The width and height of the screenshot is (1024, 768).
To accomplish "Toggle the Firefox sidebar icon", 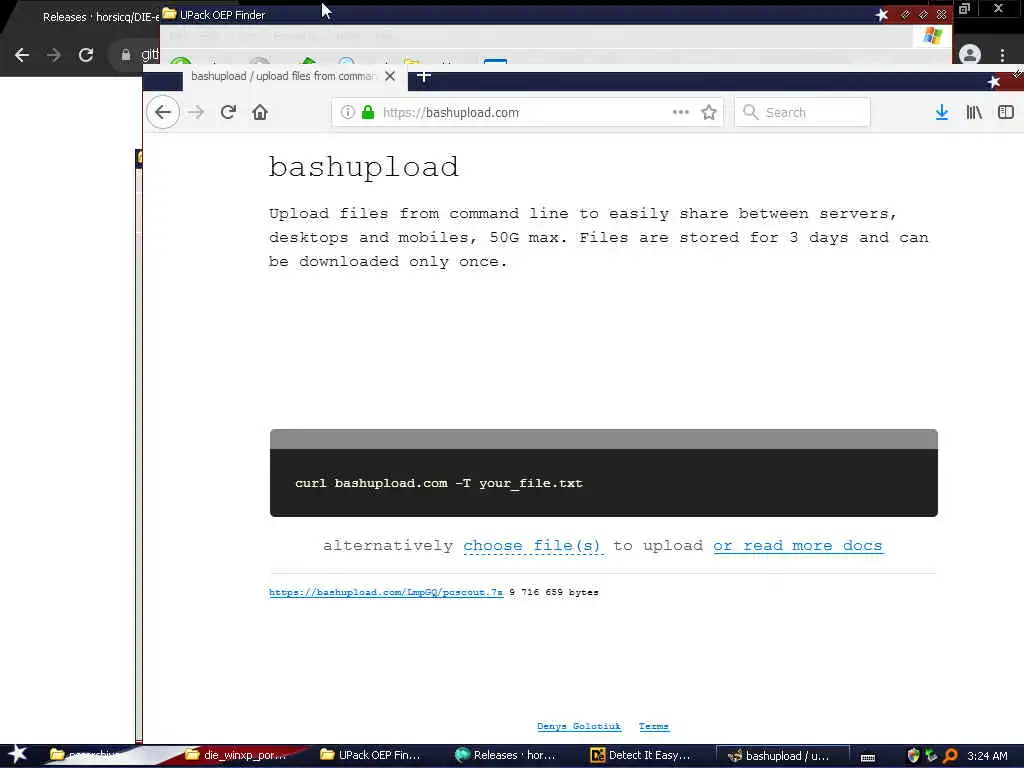I will pos(1006,112).
